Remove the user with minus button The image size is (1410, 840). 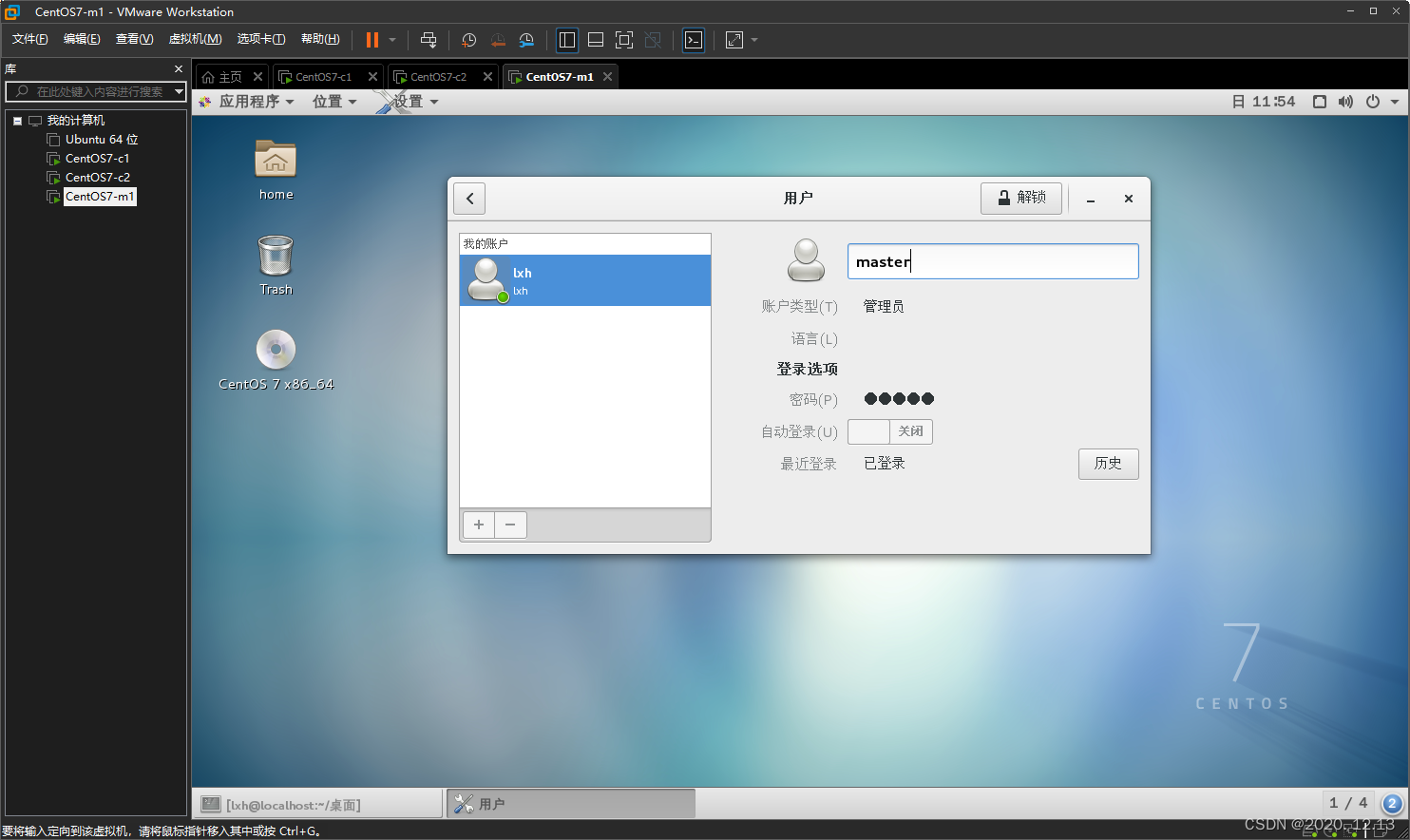510,525
